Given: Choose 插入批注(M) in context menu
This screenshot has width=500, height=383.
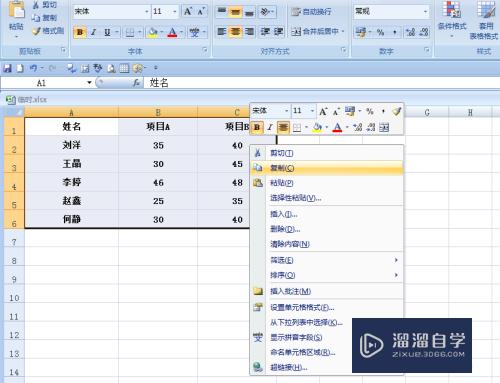Looking at the screenshot, I should point(327,291).
